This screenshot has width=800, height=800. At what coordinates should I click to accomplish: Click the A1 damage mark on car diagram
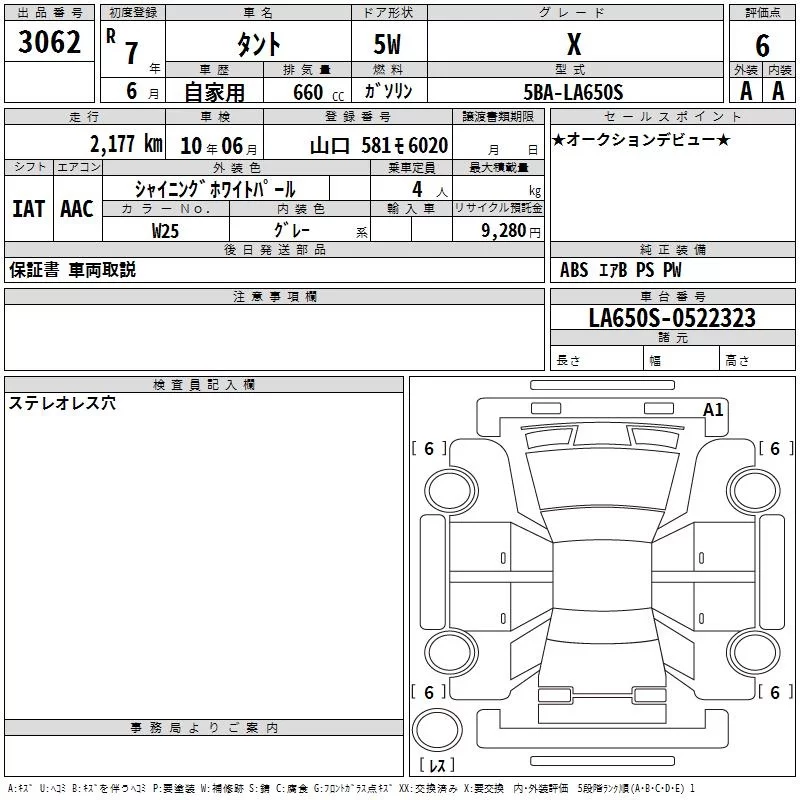tap(713, 409)
